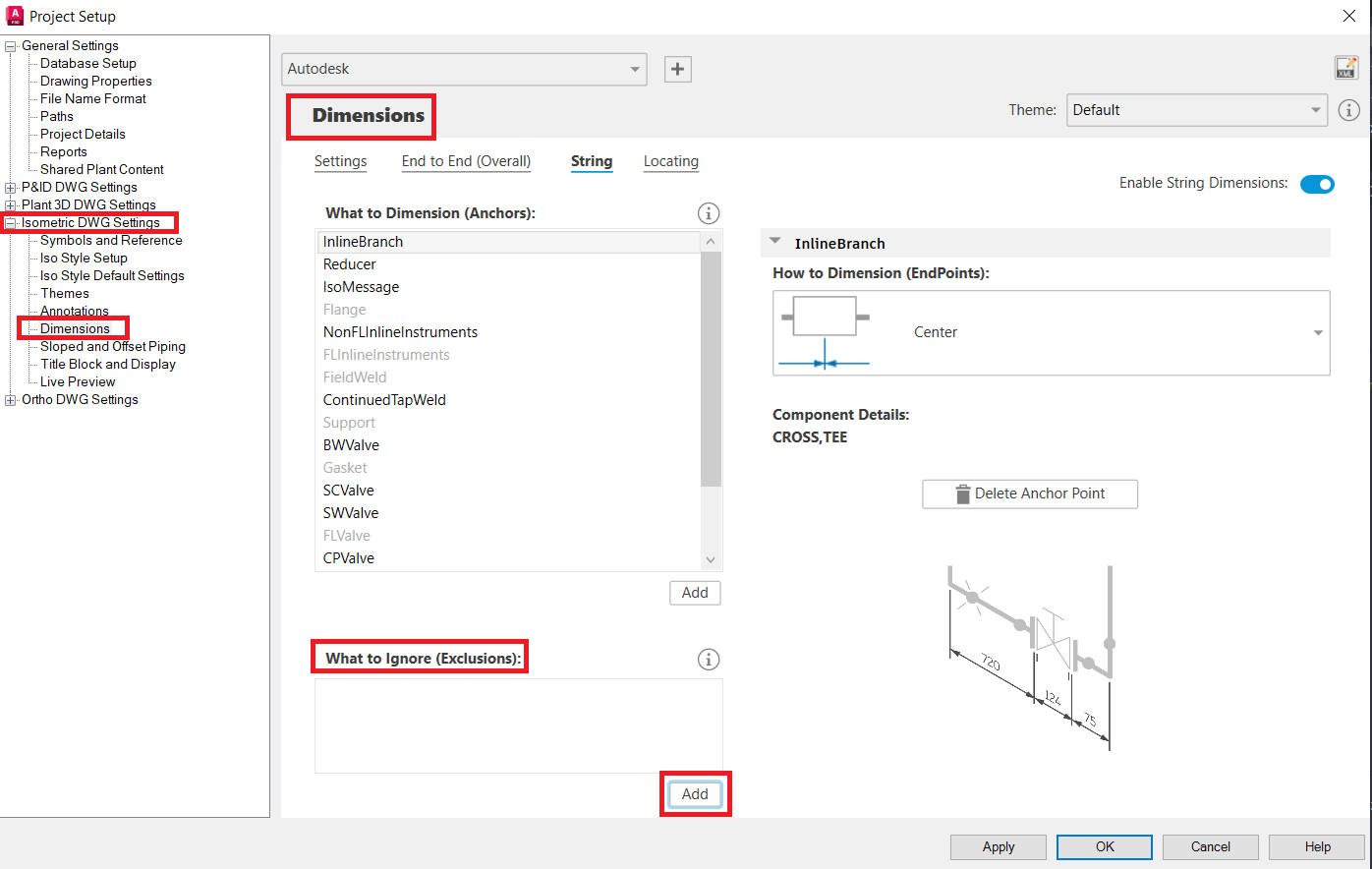Viewport: 1372px width, 869px height.
Task: Open info for What to Dimension (Anchors)
Action: tap(709, 213)
